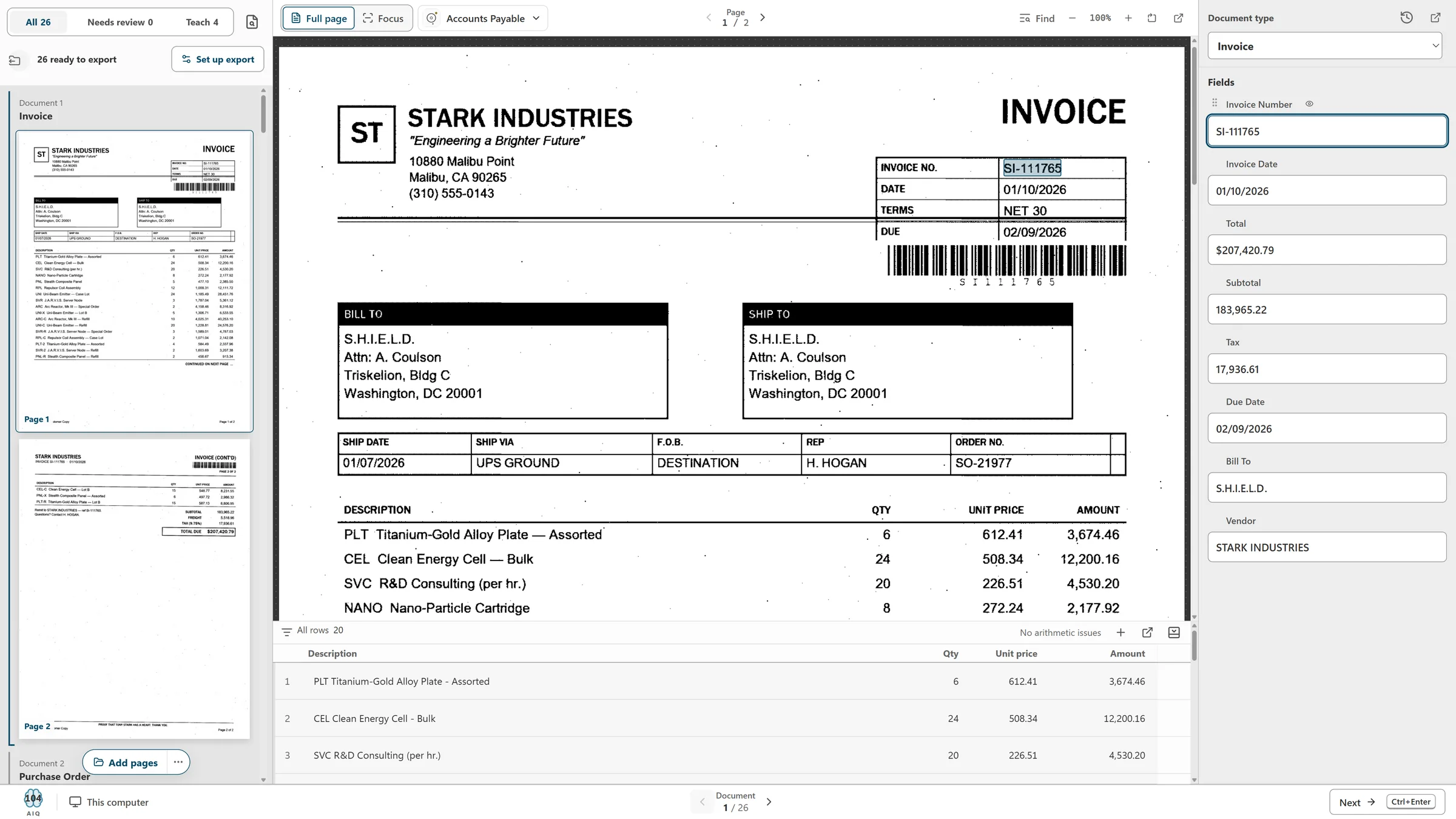Go to next document arrow at bottom
The width and height of the screenshot is (1456, 819).
coord(769,802)
